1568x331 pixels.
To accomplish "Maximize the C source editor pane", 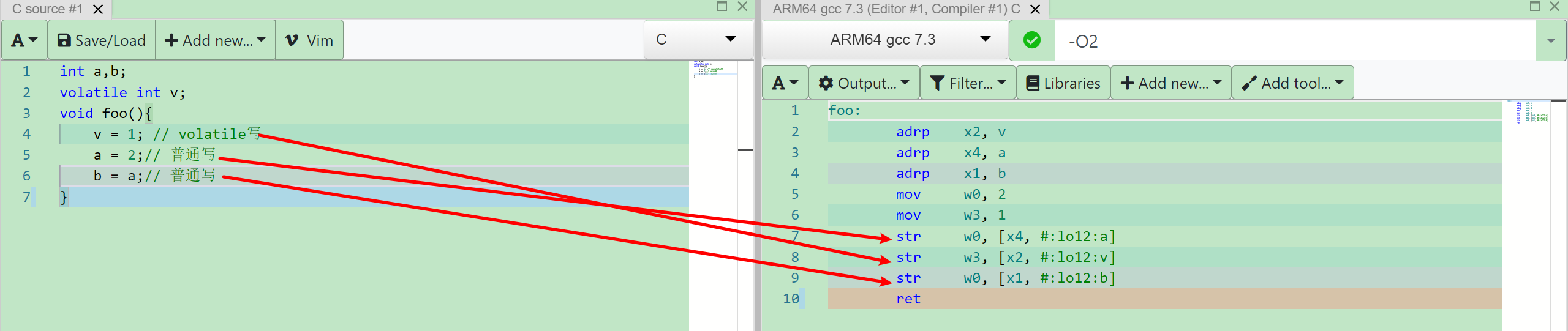I will click(x=722, y=7).
